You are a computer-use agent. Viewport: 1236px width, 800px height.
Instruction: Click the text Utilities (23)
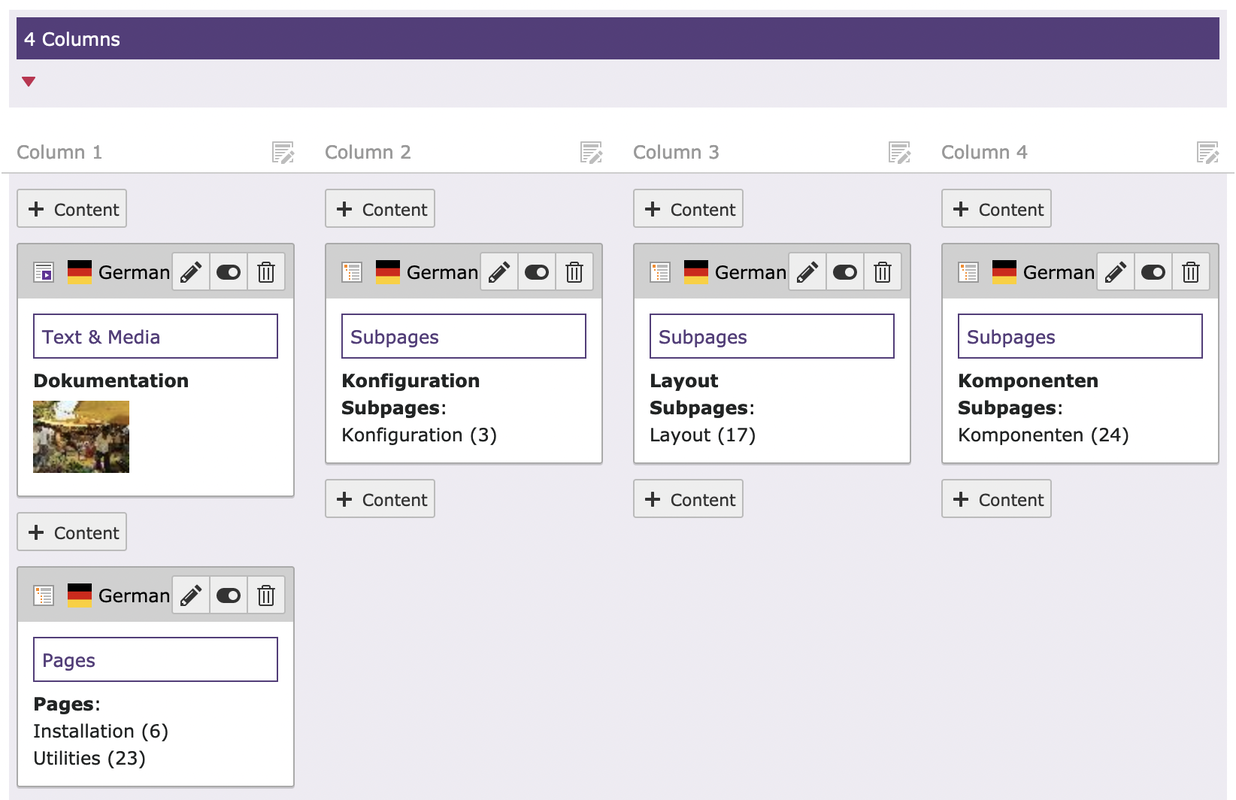[x=89, y=758]
